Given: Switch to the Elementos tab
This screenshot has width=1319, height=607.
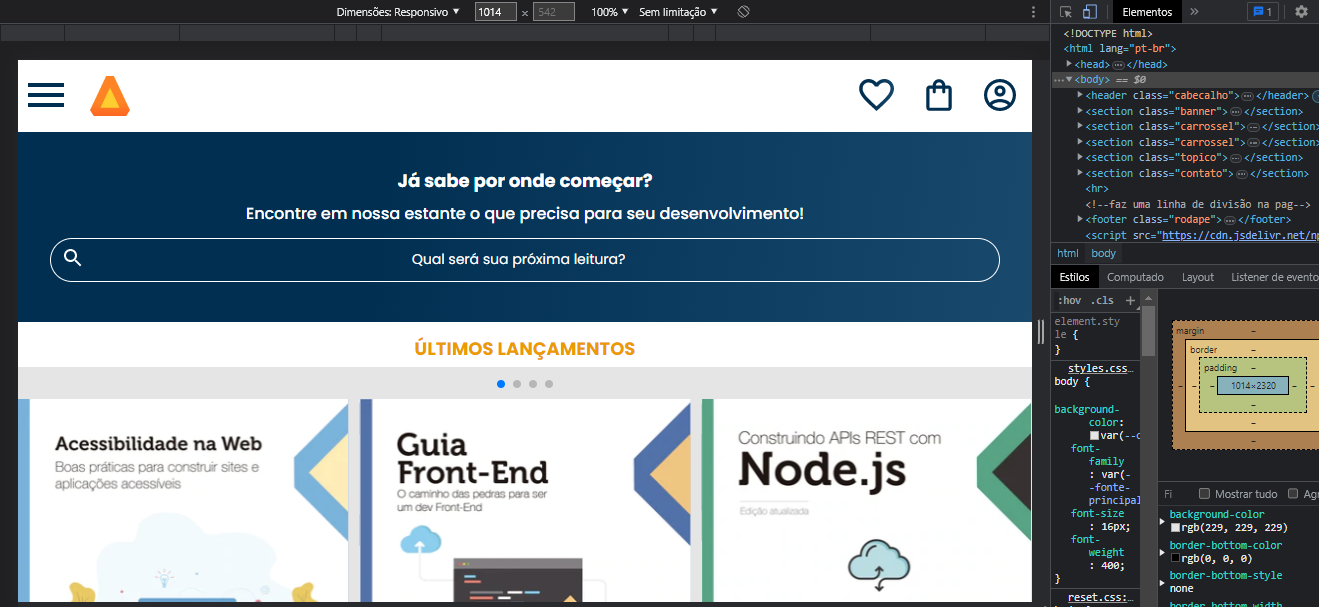Looking at the screenshot, I should pos(1147,12).
